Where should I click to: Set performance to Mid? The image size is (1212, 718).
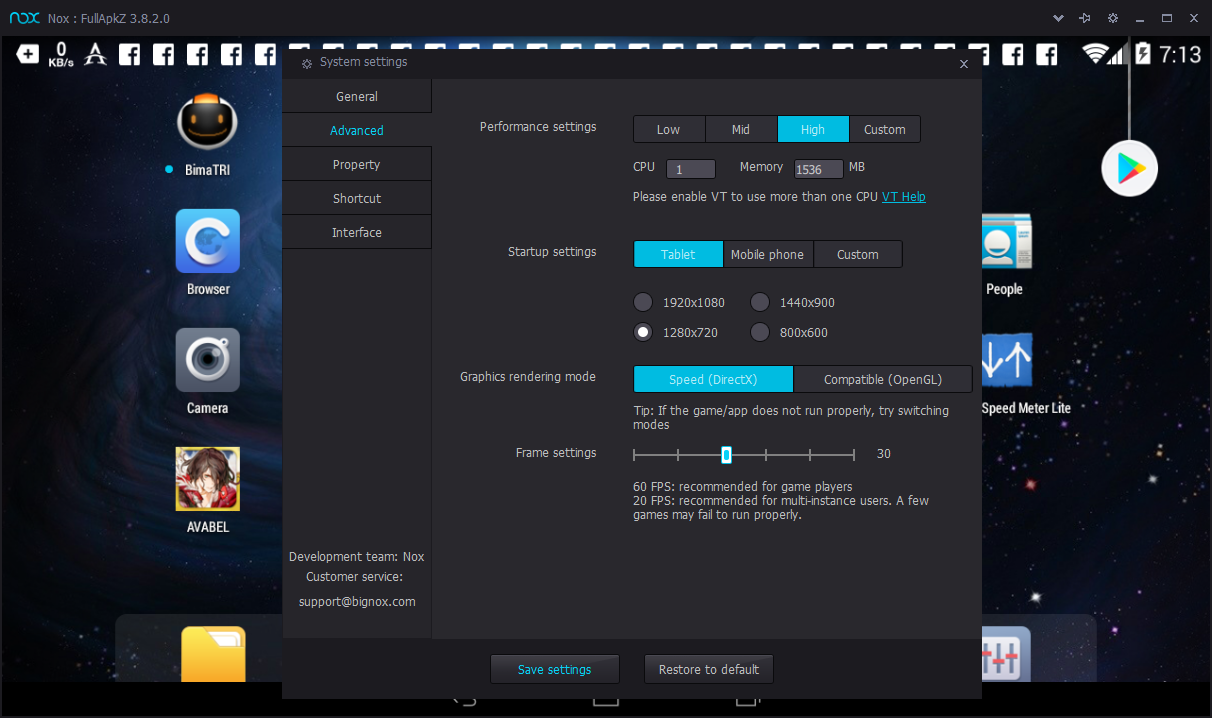(741, 129)
